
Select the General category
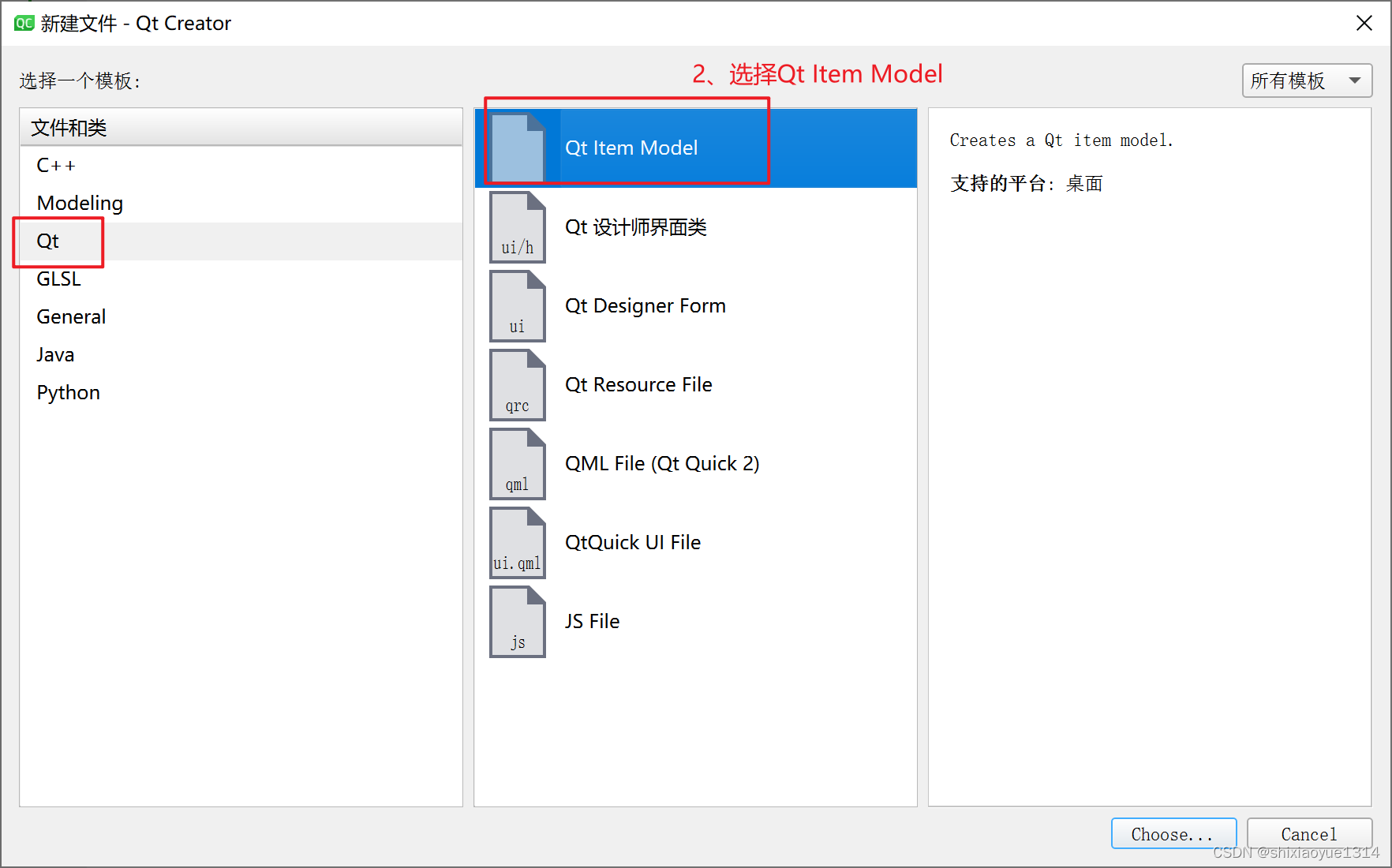[x=71, y=316]
